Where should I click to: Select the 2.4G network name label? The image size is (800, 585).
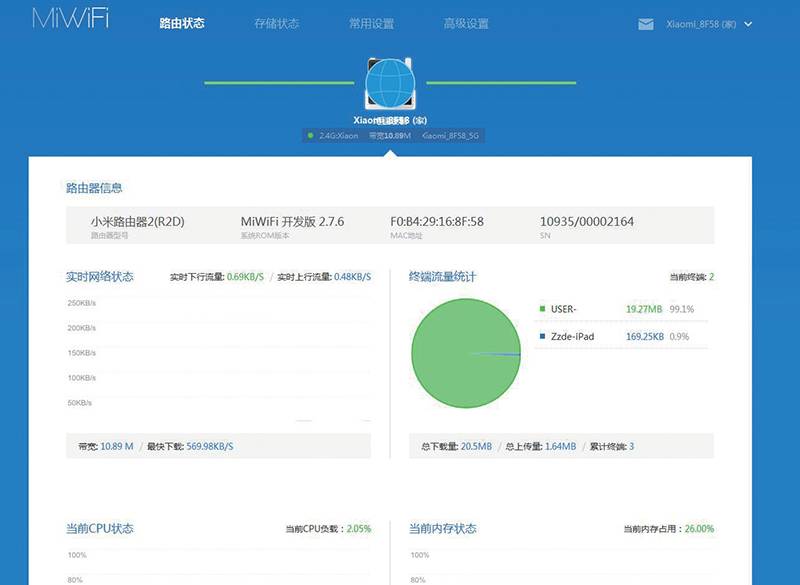pyautogui.click(x=338, y=136)
